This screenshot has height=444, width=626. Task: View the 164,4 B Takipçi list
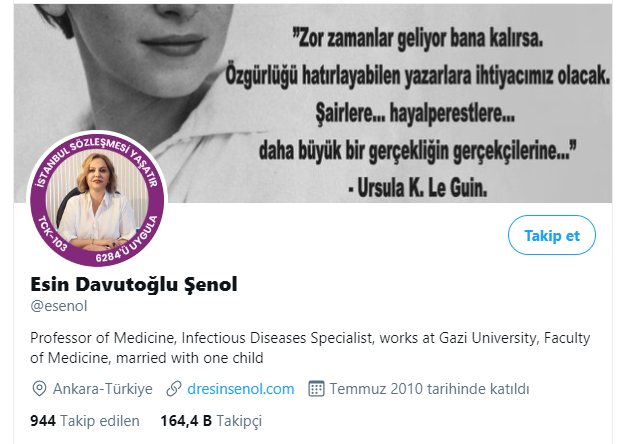[211, 421]
